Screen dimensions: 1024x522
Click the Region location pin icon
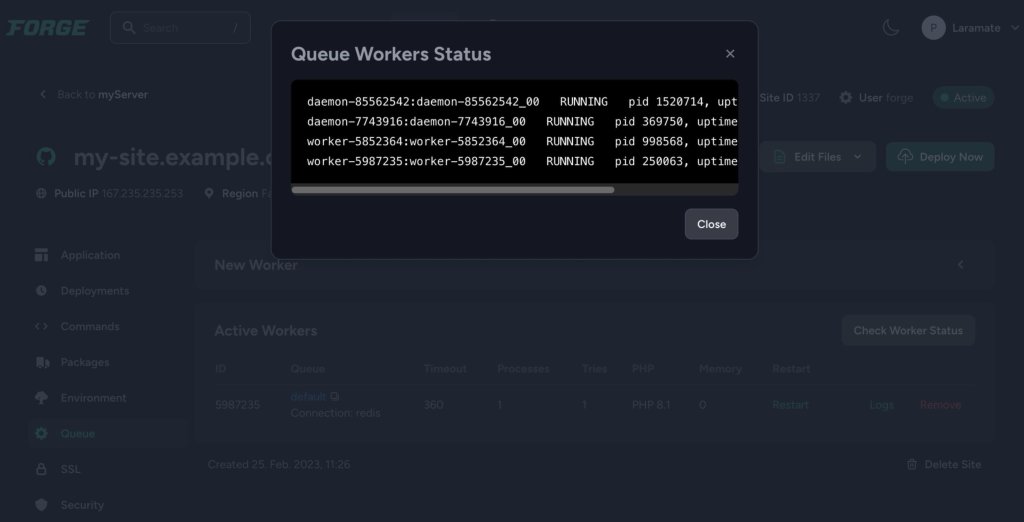209,193
